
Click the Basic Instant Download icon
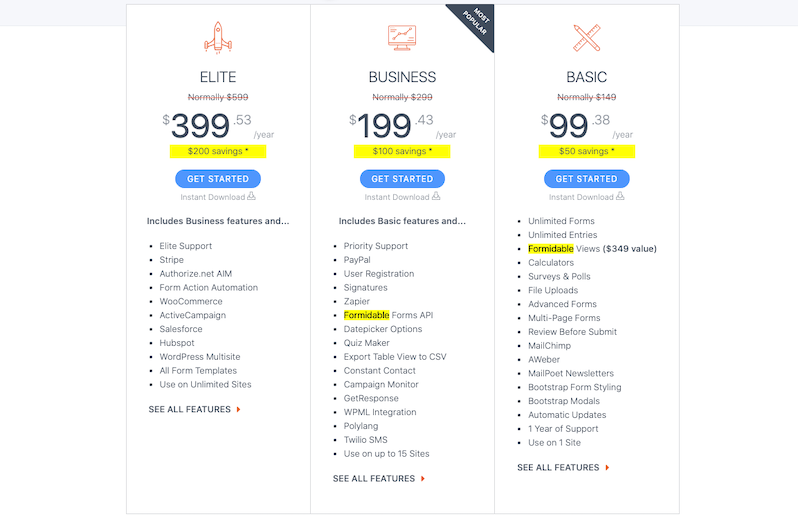pyautogui.click(x=620, y=196)
